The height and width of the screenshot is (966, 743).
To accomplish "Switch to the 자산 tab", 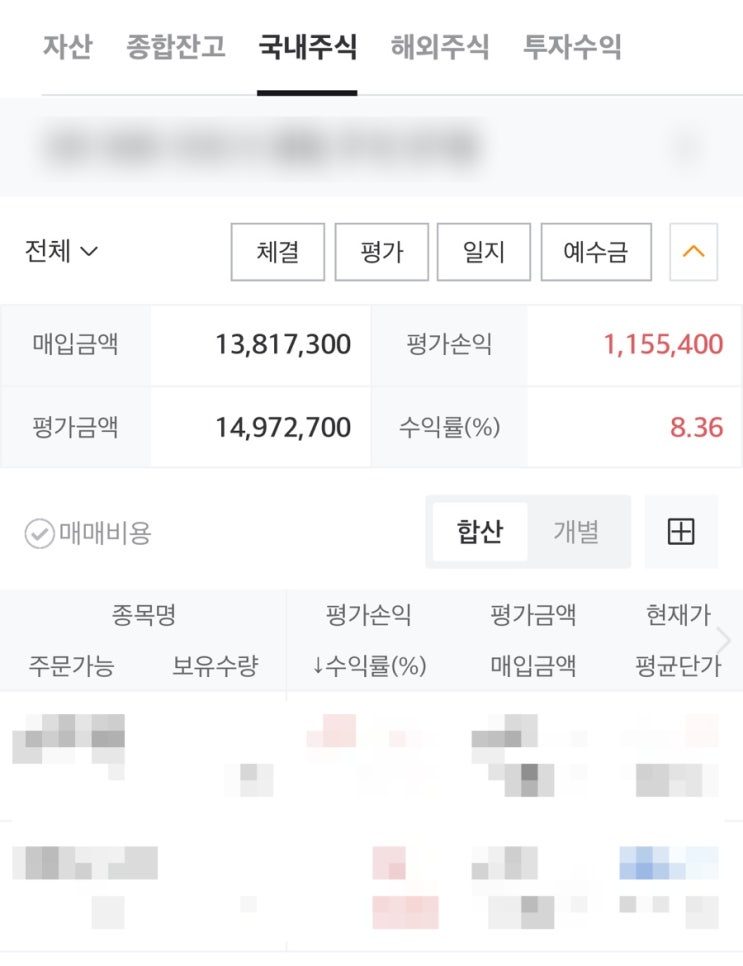I will tap(67, 47).
